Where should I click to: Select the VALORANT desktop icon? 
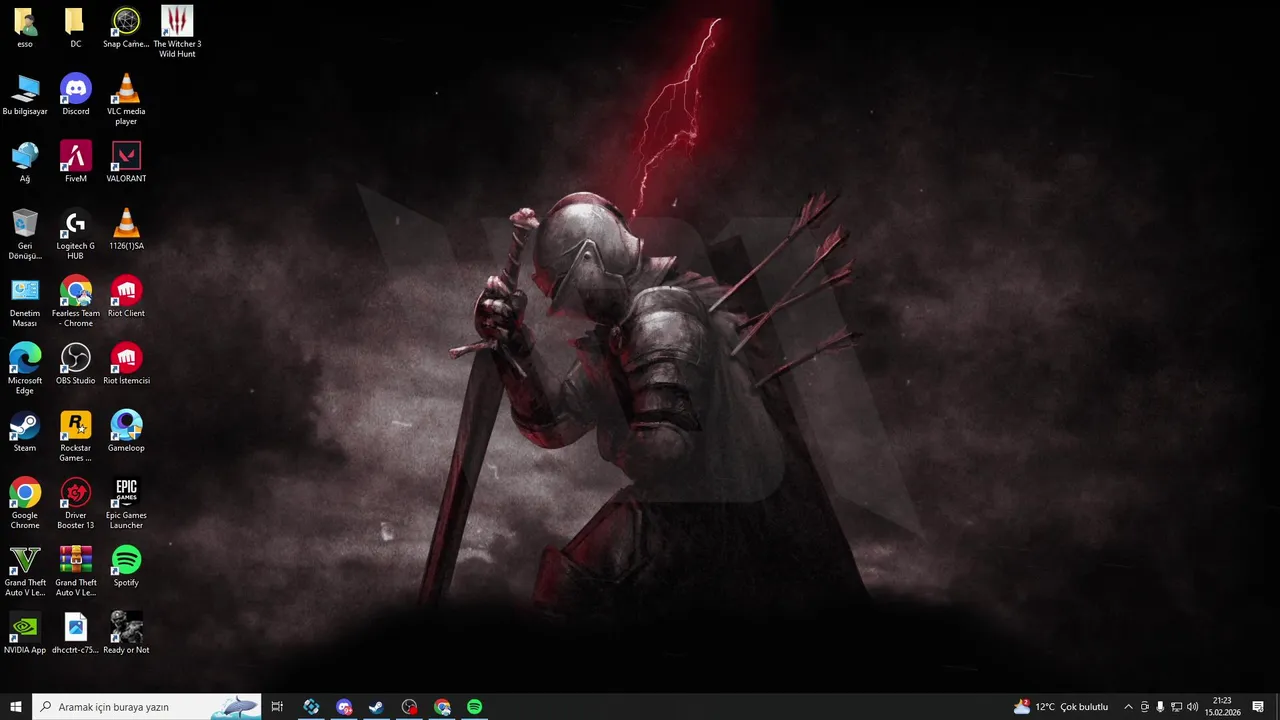[x=126, y=162]
